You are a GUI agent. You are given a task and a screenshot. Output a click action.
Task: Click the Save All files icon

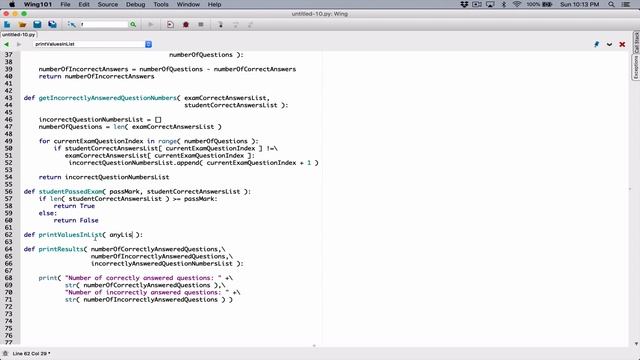click(52, 24)
